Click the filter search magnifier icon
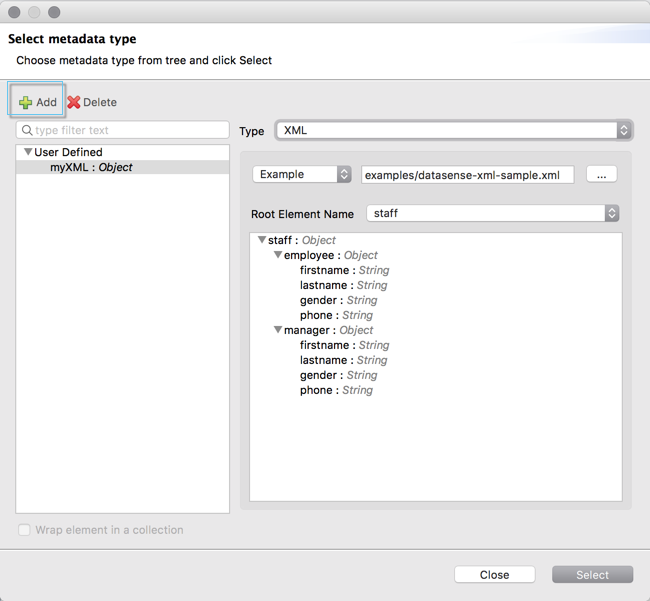The height and width of the screenshot is (601, 650). (27, 130)
